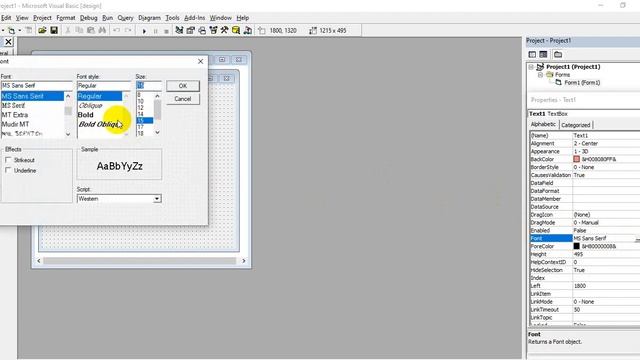Select Mudir MT in Font list

pos(15,124)
